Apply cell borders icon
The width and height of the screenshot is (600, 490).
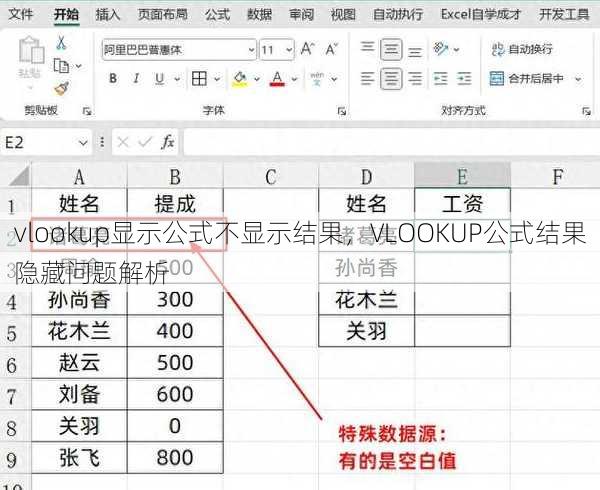click(199, 79)
